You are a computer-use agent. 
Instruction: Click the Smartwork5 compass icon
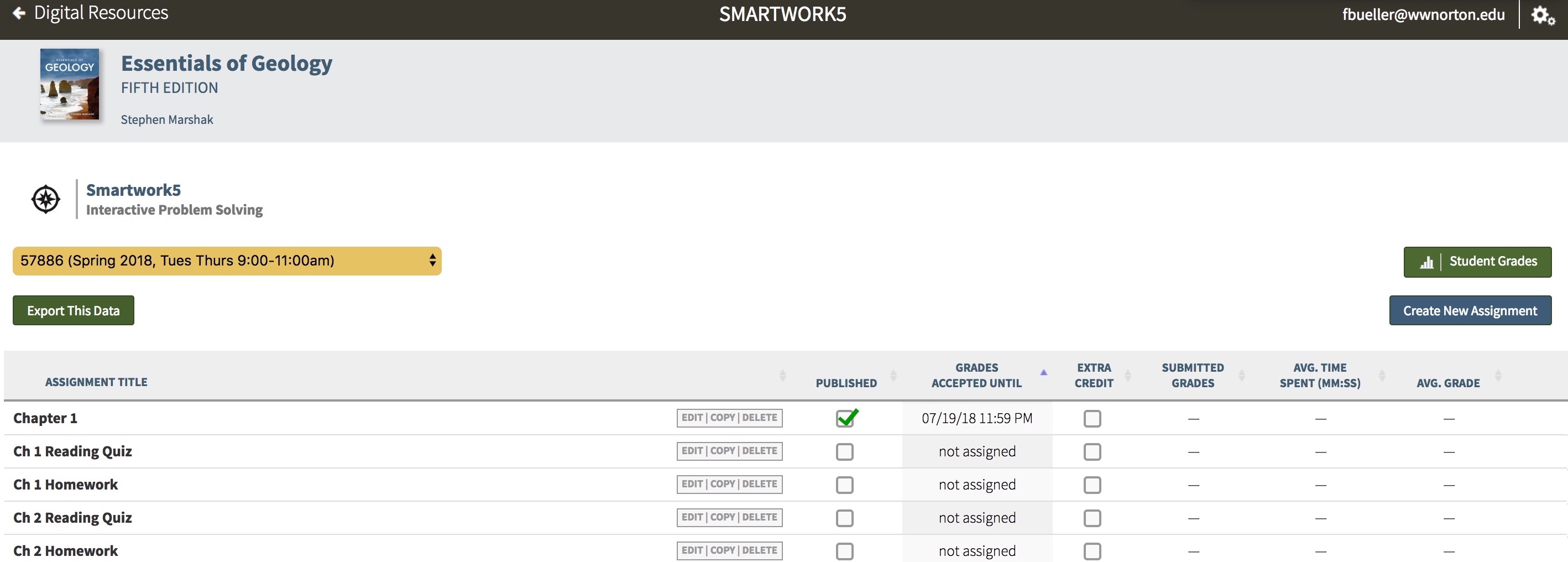click(x=46, y=199)
